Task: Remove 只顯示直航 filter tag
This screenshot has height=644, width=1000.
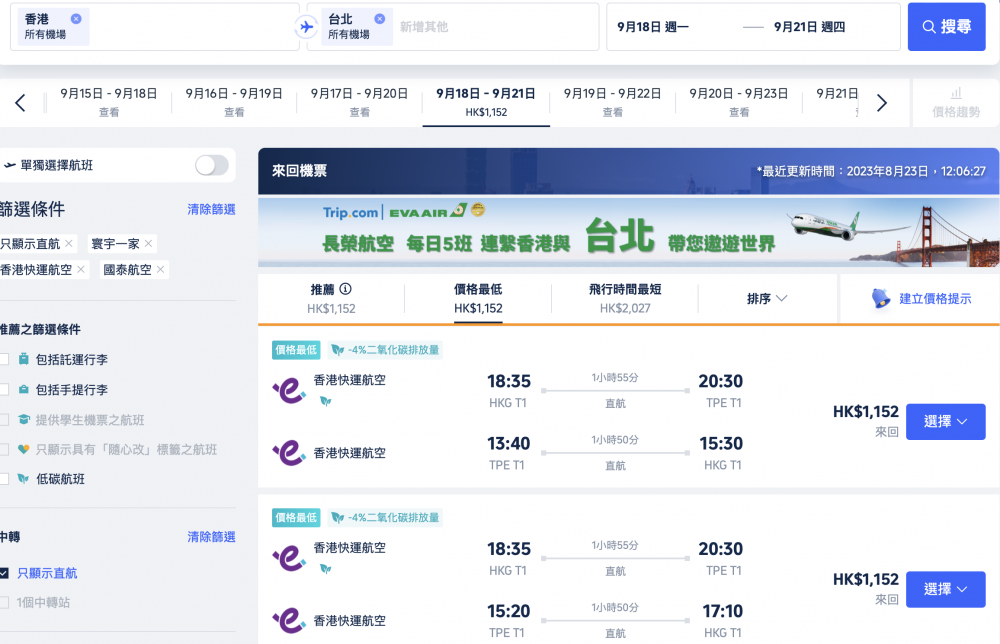Action: pos(69,244)
